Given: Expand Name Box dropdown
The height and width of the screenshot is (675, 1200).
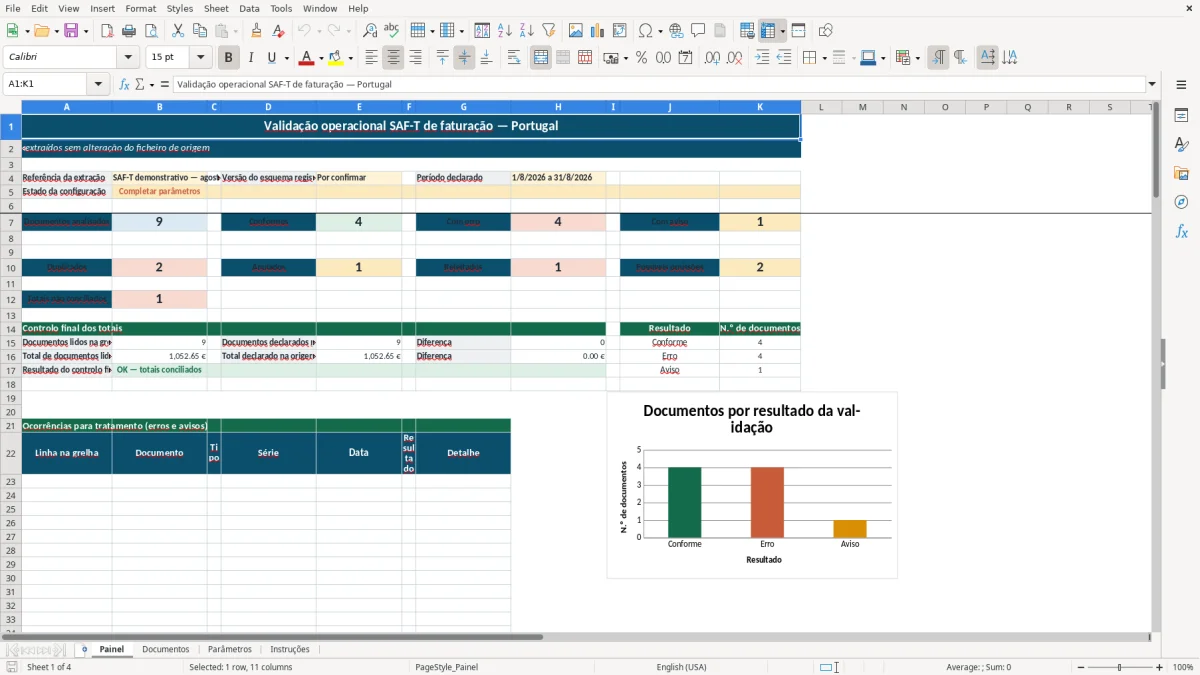Looking at the screenshot, I should pos(99,84).
